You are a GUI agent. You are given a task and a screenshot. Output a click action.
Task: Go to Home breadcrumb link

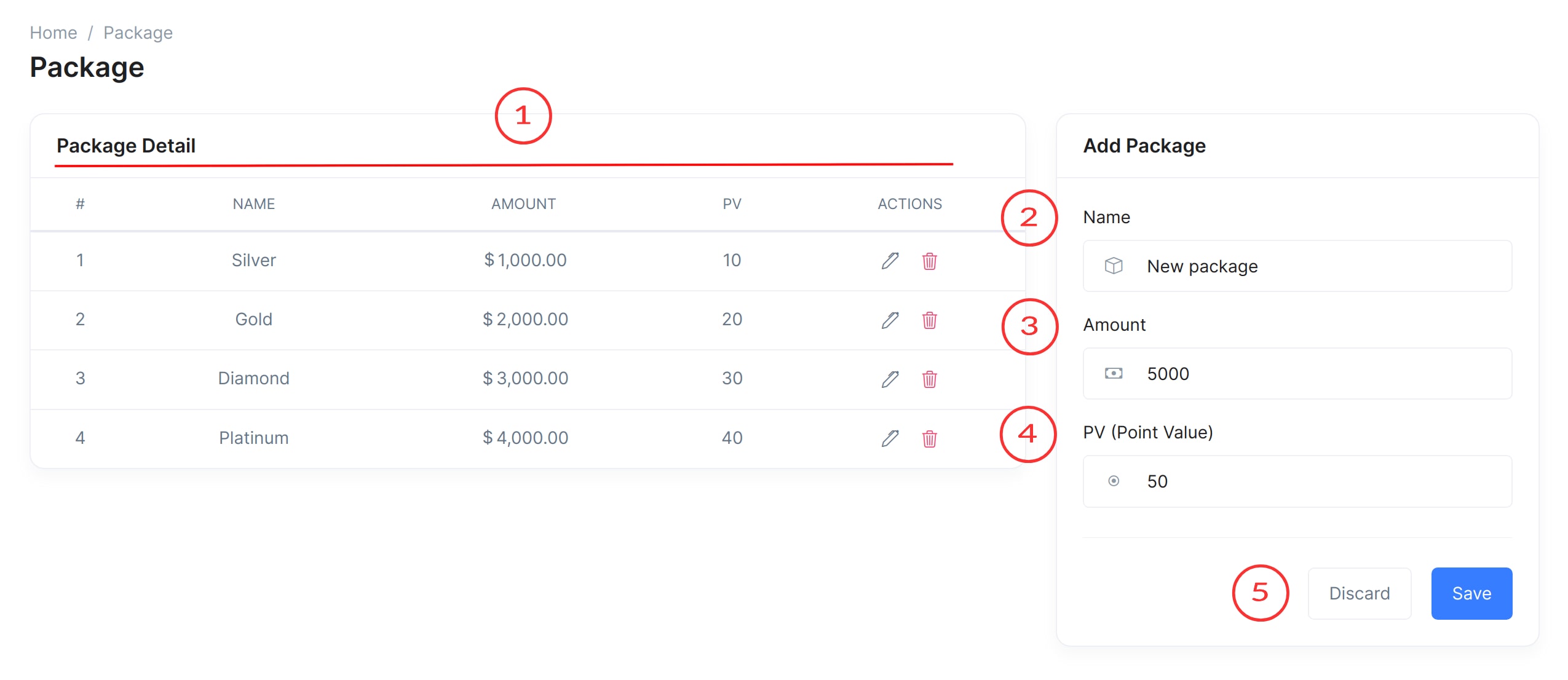[53, 33]
